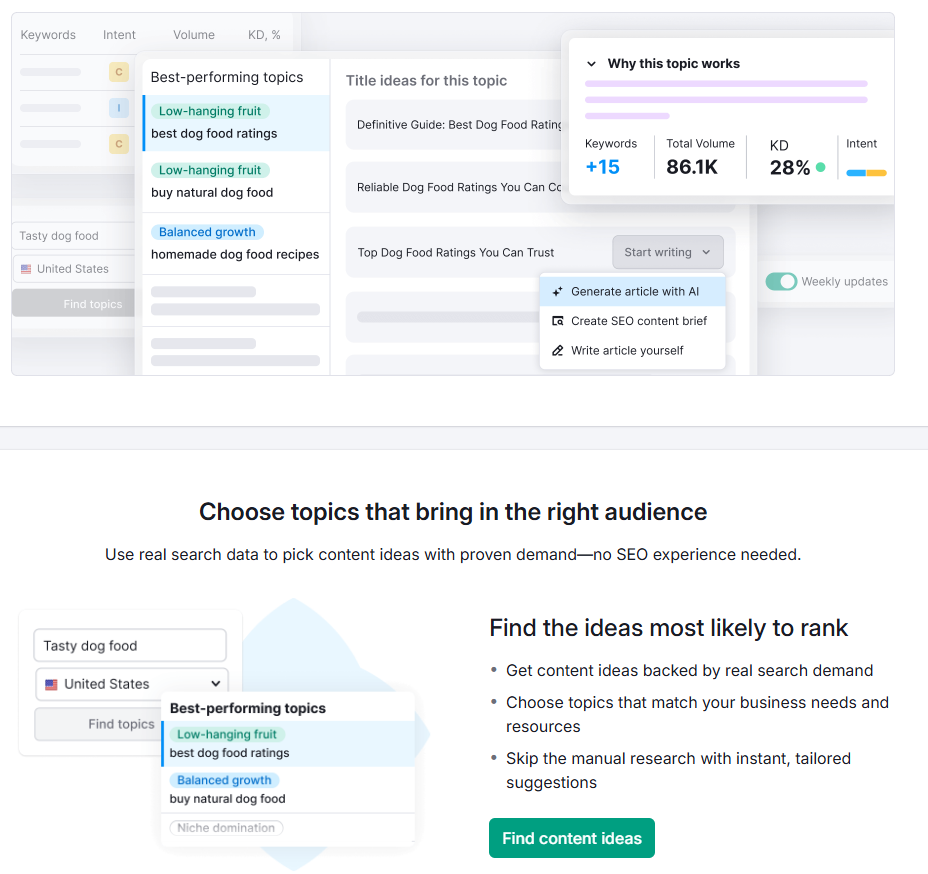
Task: Open the Start writing dropdown
Action: 668,253
